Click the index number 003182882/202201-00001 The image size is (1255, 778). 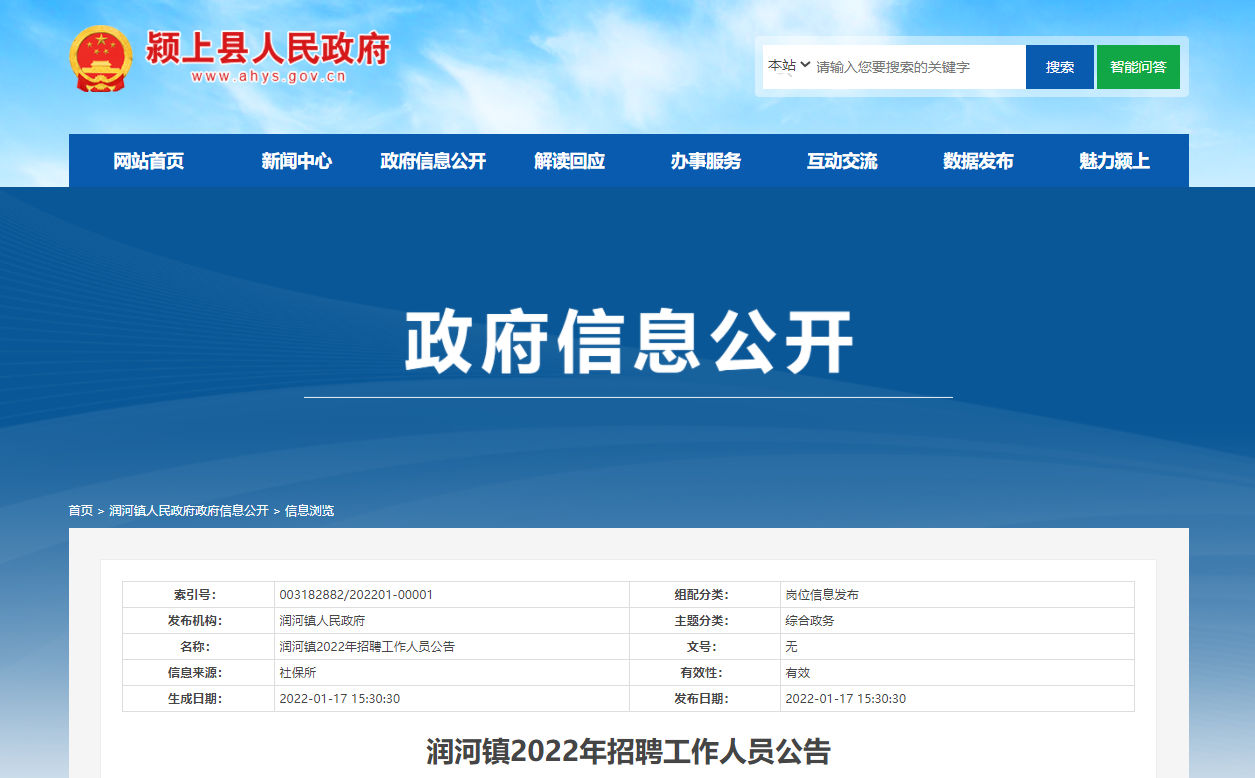[x=356, y=595]
